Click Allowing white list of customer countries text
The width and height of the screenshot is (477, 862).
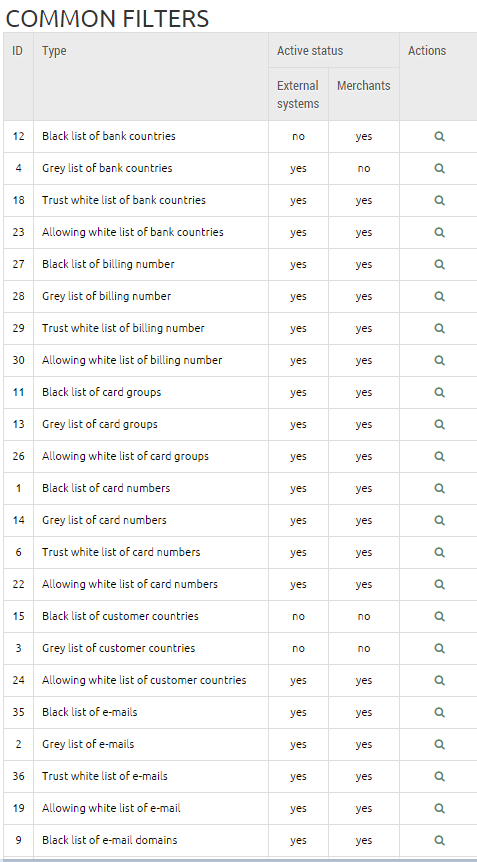[144, 680]
